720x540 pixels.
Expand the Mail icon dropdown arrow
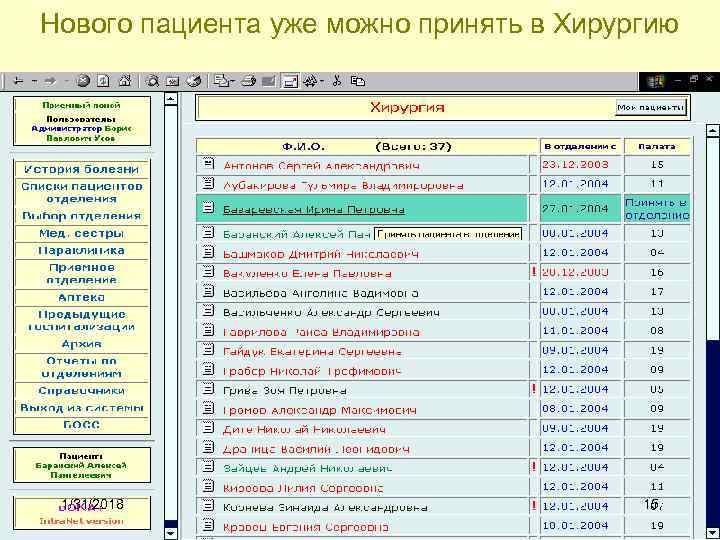[233, 82]
